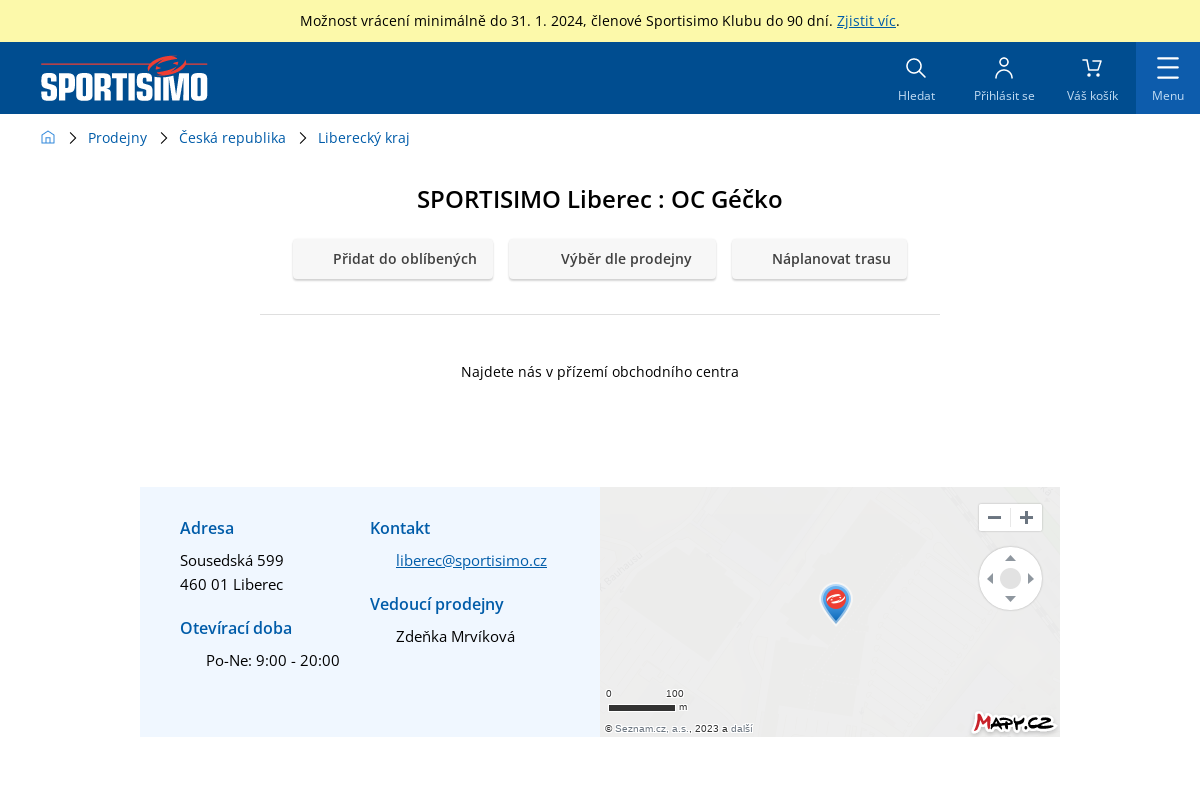Pan the map left with arrow
1200x800 pixels.
click(x=989, y=579)
